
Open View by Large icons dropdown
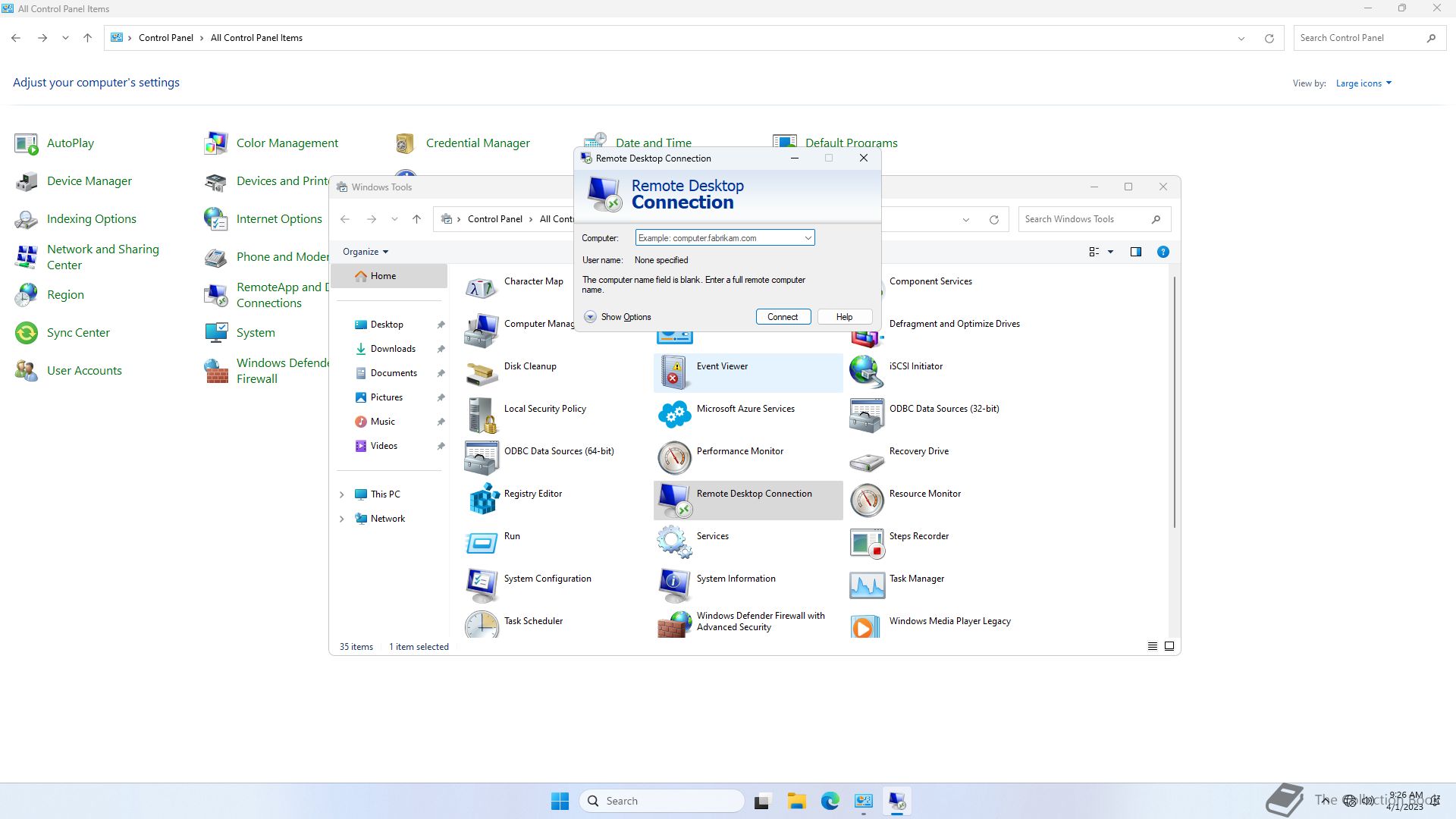pos(1363,83)
